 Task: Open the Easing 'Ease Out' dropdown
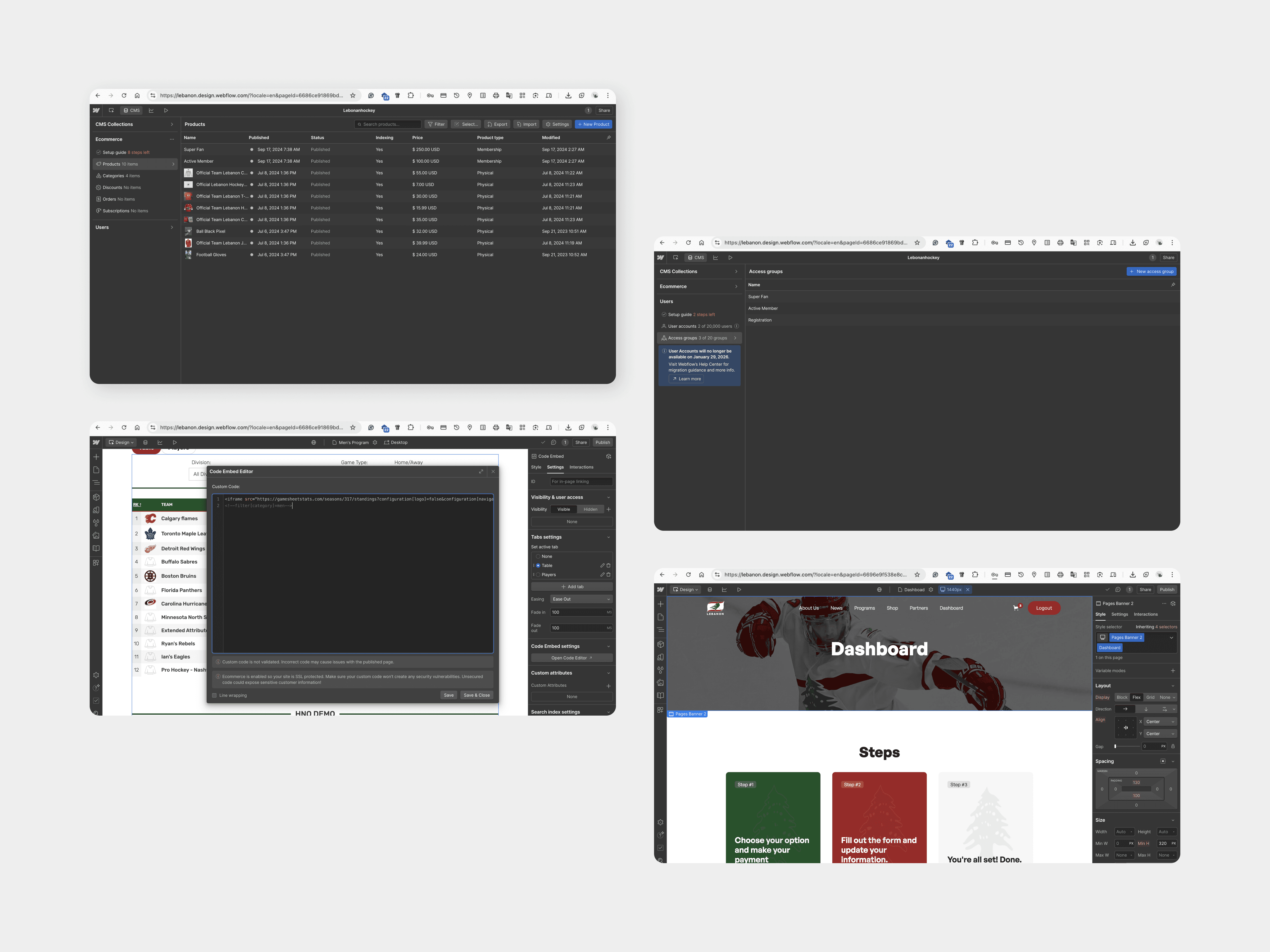coord(581,599)
